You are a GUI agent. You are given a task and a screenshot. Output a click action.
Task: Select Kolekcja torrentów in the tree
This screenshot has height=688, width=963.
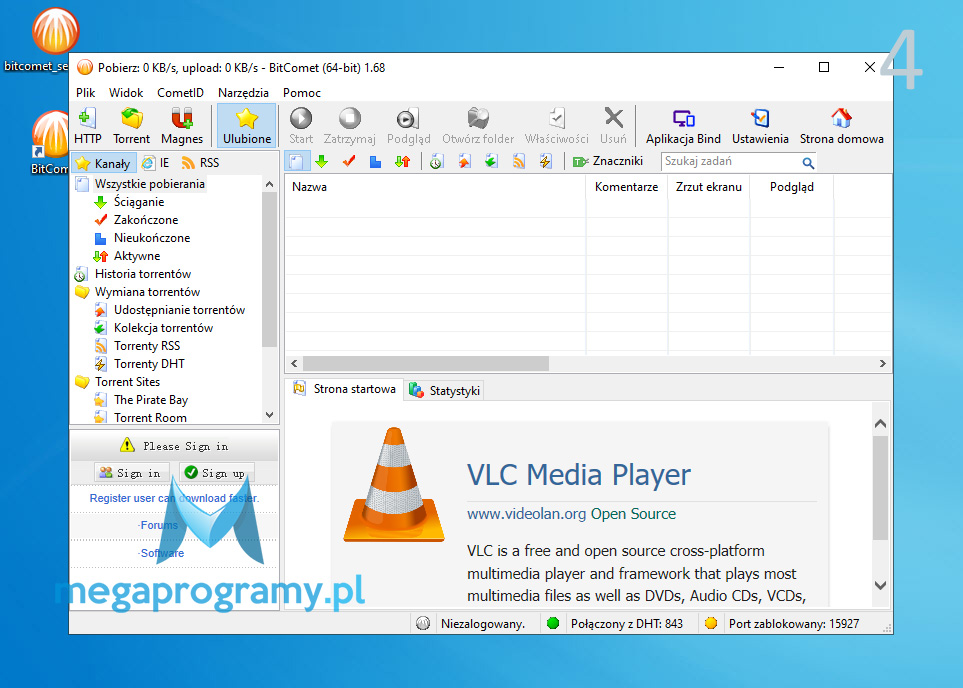(x=163, y=327)
